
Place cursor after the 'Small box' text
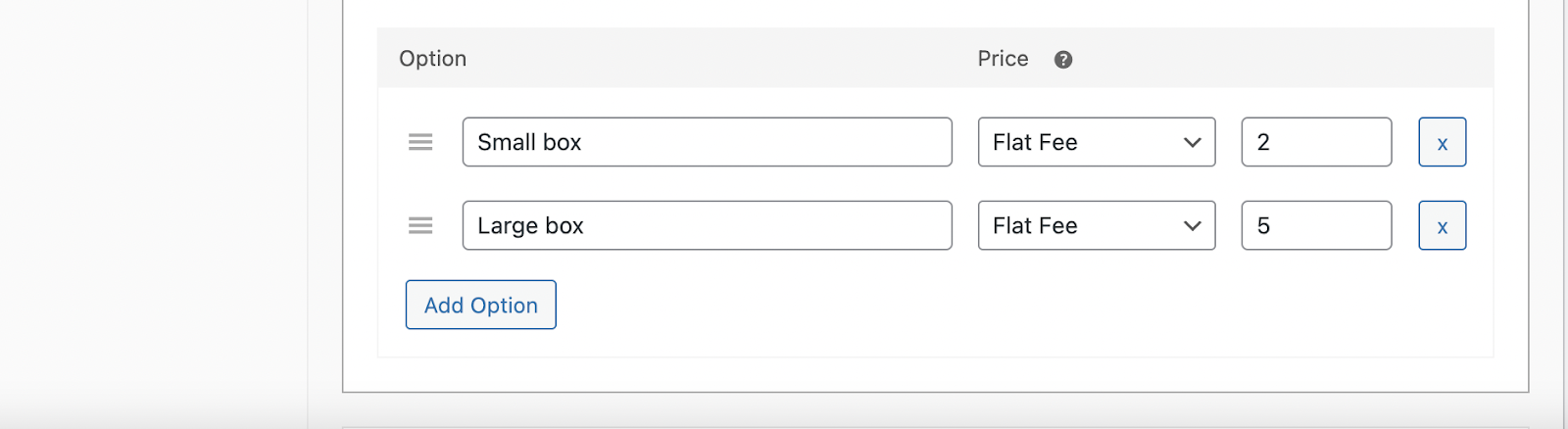pyautogui.click(x=583, y=142)
